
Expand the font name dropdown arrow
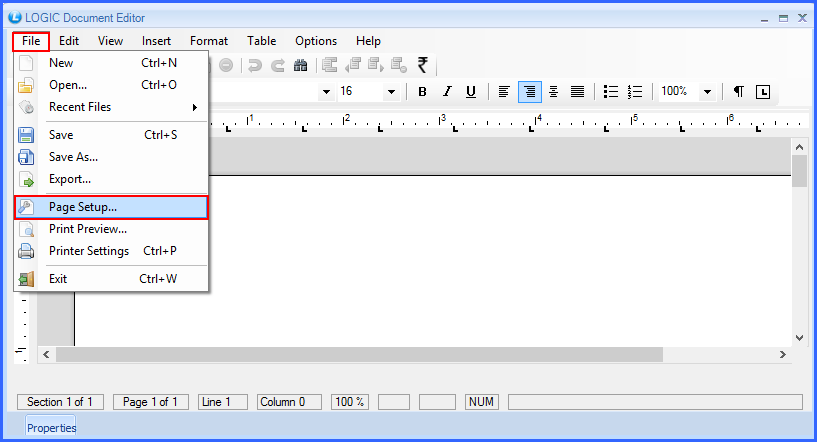coord(326,92)
